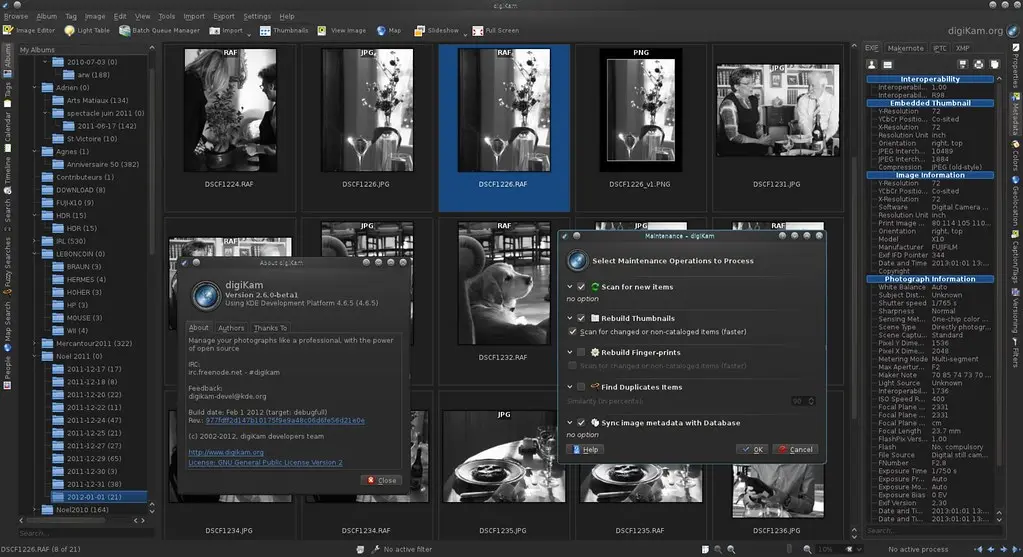Enter Full Screen mode
The image size is (1023, 557).
496,31
